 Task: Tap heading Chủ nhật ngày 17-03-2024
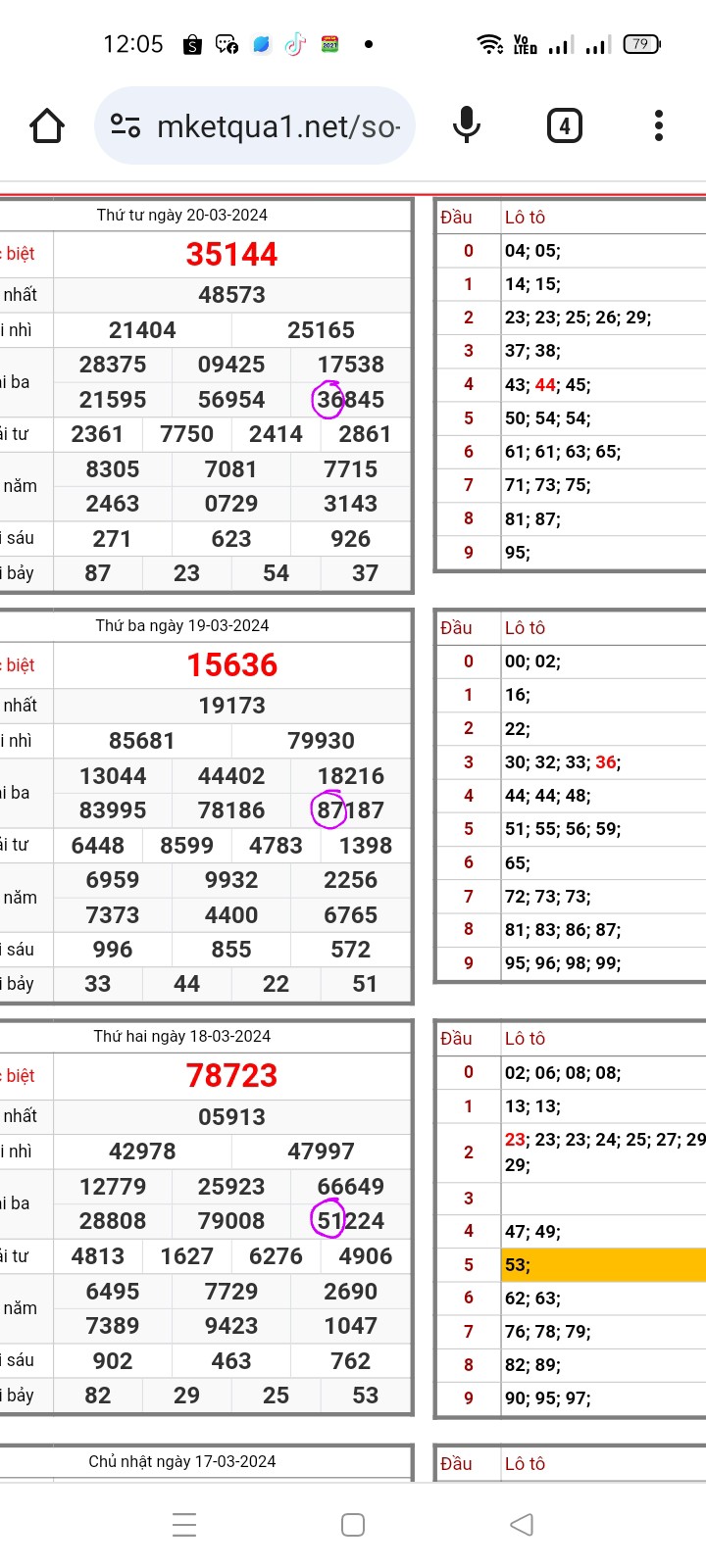[x=181, y=1461]
